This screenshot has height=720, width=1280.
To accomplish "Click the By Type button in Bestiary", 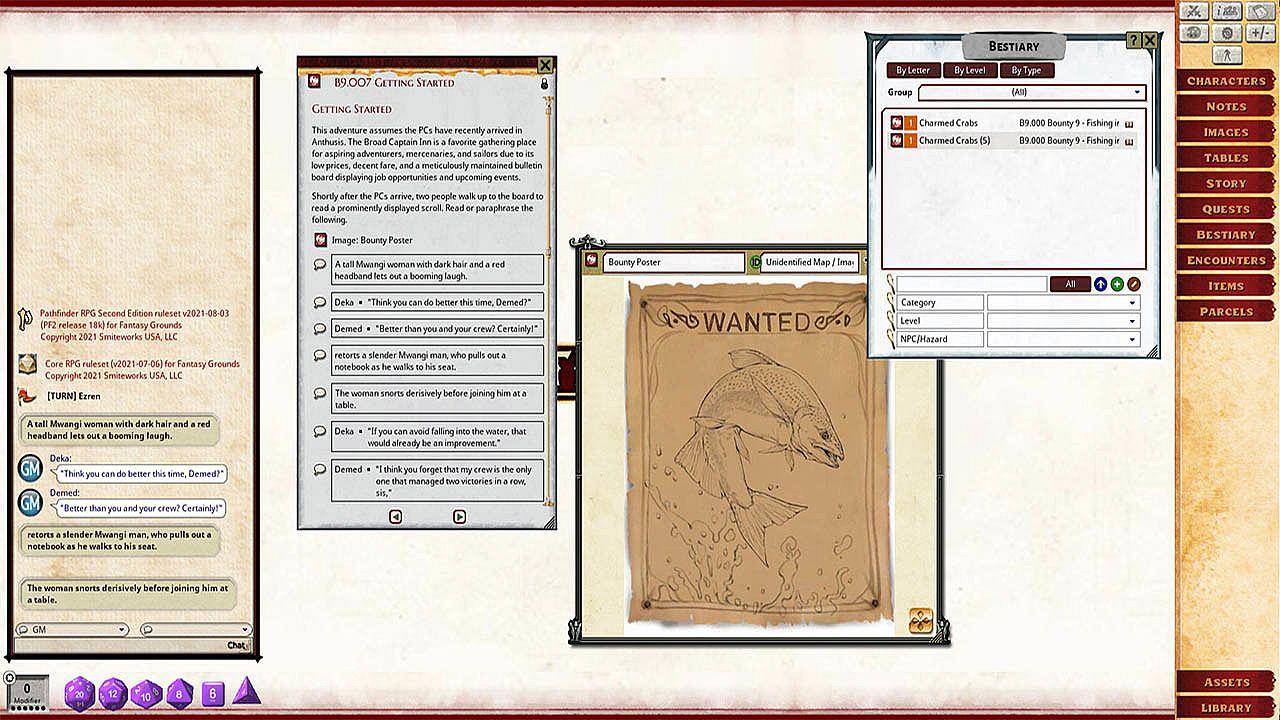I will pos(1027,70).
